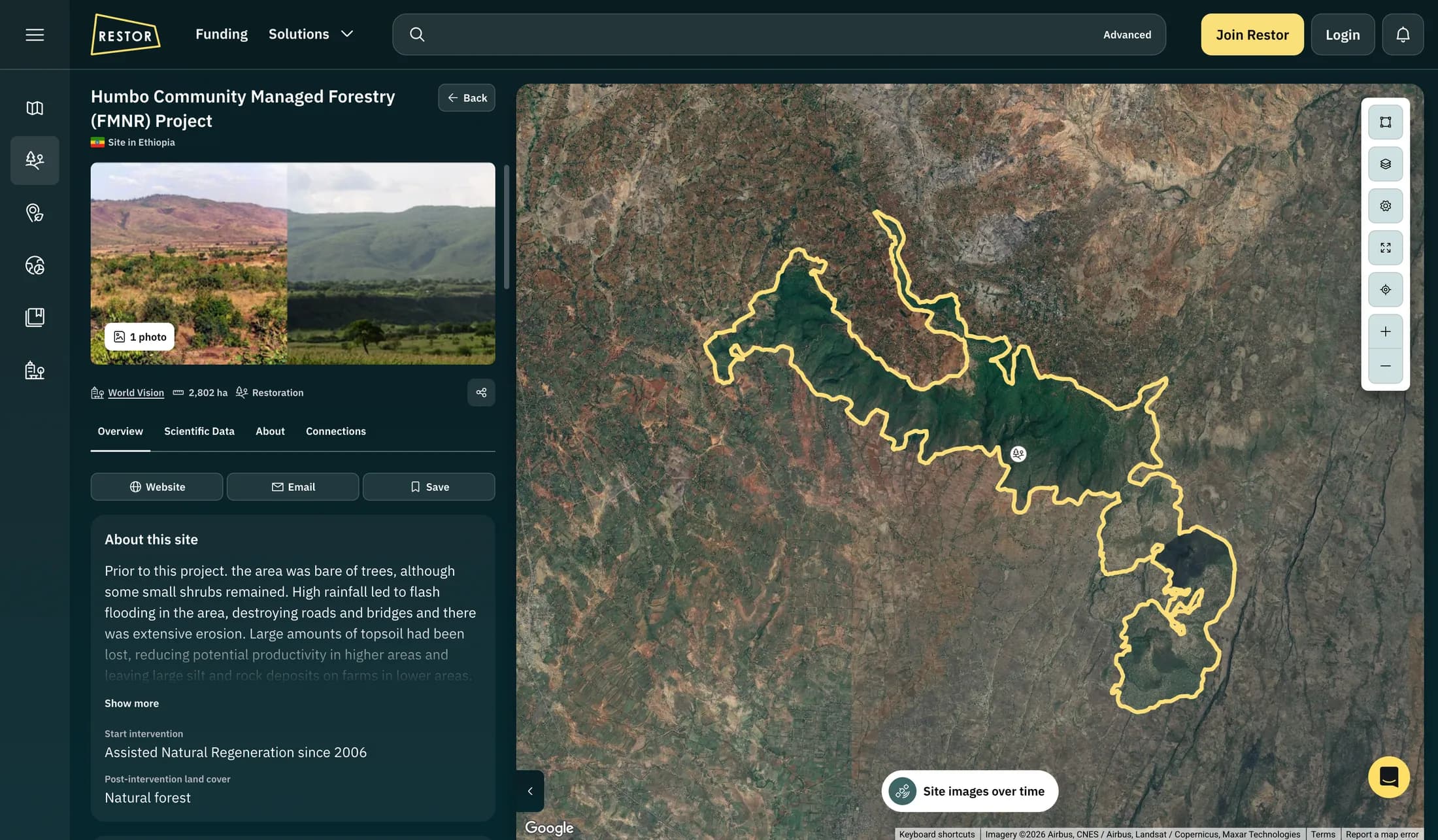Zoom in on the map
Image resolution: width=1438 pixels, height=840 pixels.
[1385, 331]
